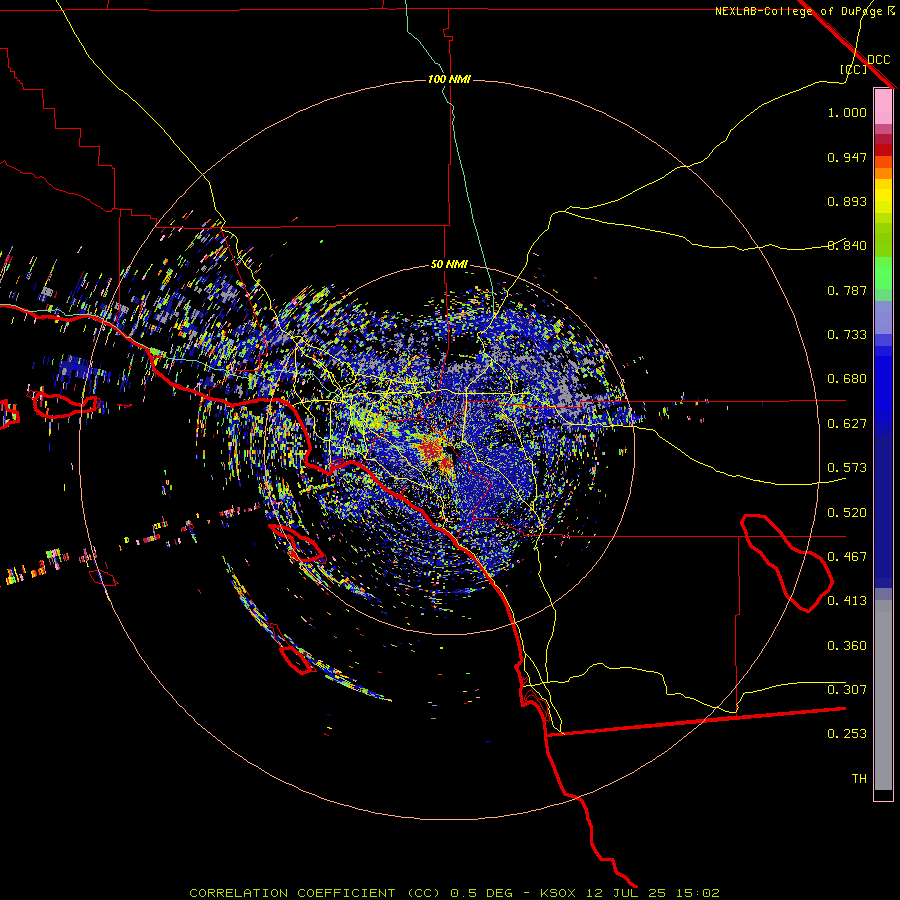Click the 0.840 legend value
900x900 pixels.
pos(847,246)
